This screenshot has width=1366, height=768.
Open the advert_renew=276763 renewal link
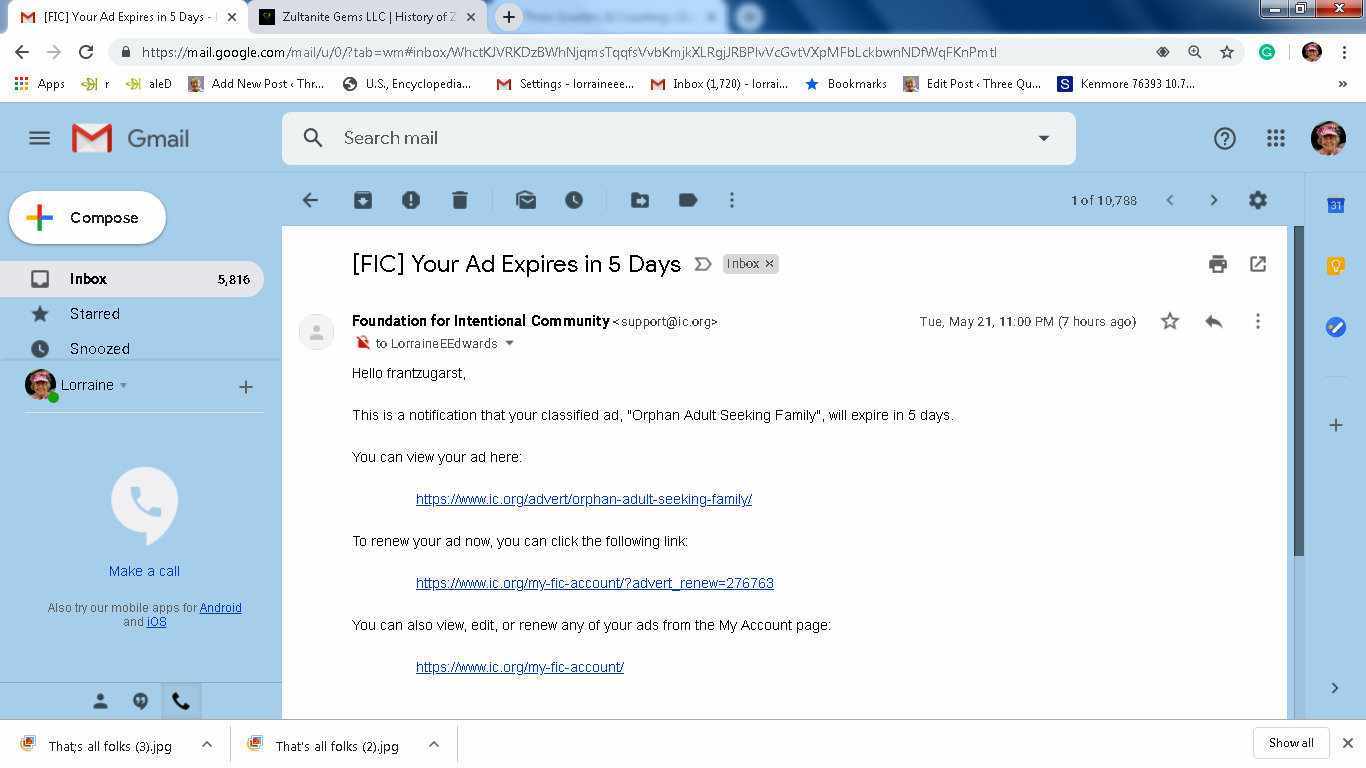[595, 583]
